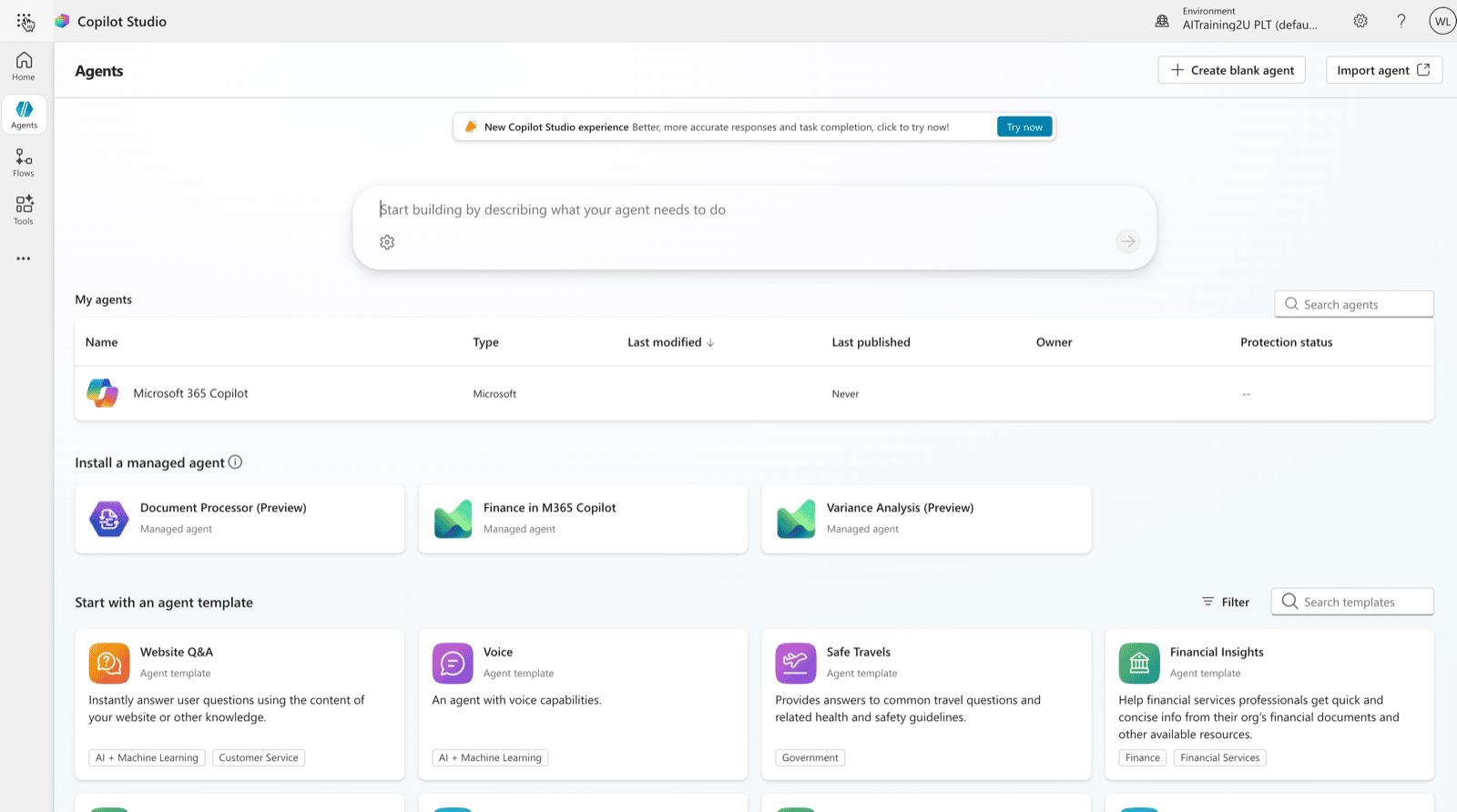The width and height of the screenshot is (1457, 812).
Task: Open WL account avatar menu
Action: (x=1442, y=21)
